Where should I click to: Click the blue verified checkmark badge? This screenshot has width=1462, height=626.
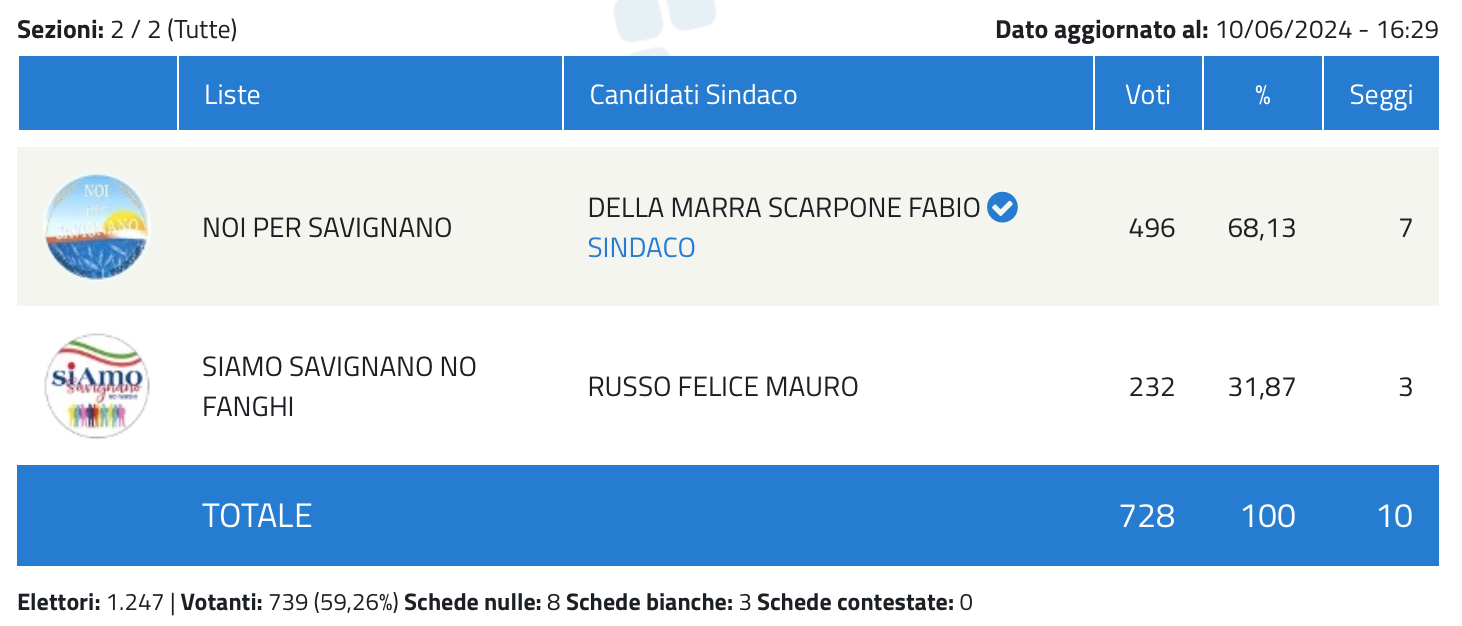[1002, 208]
